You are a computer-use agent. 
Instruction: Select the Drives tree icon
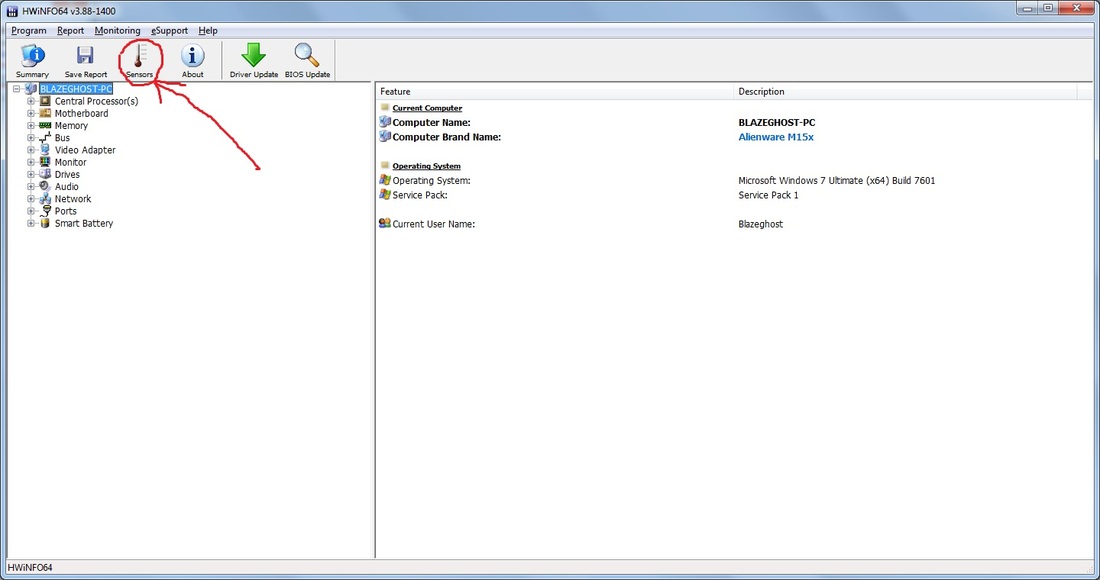pos(46,174)
